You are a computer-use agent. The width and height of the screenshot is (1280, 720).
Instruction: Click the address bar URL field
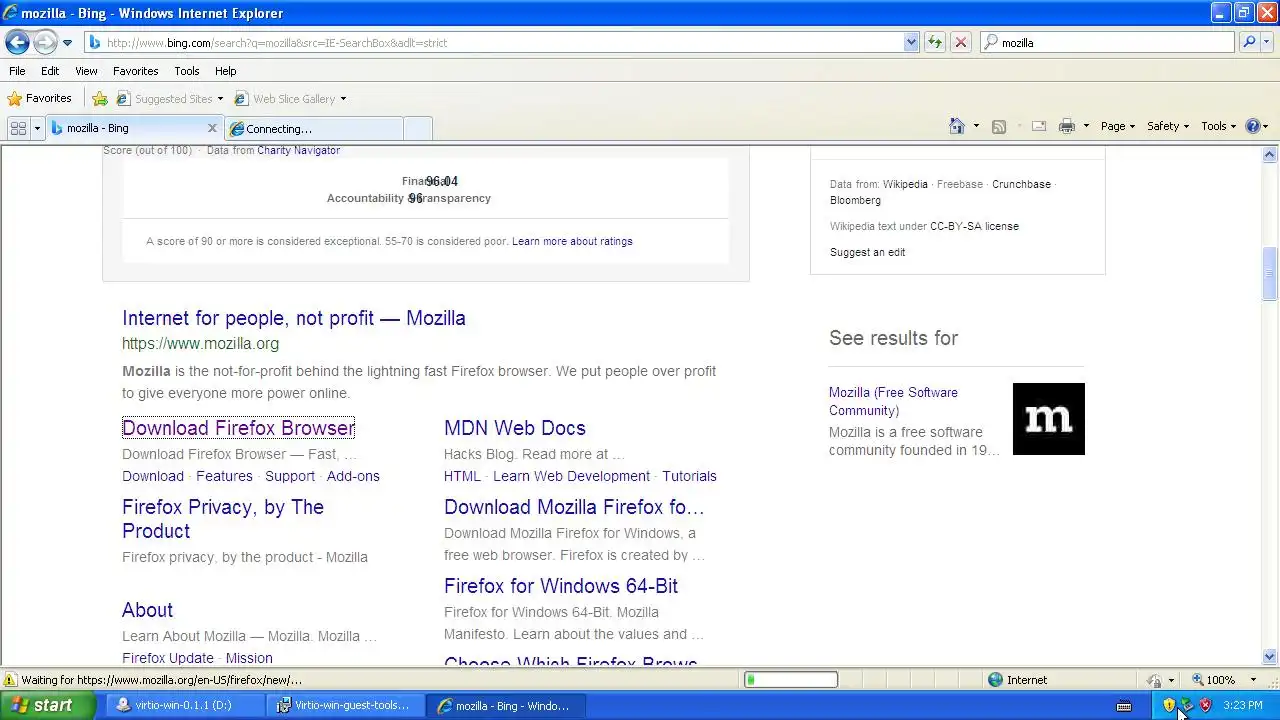click(495, 43)
